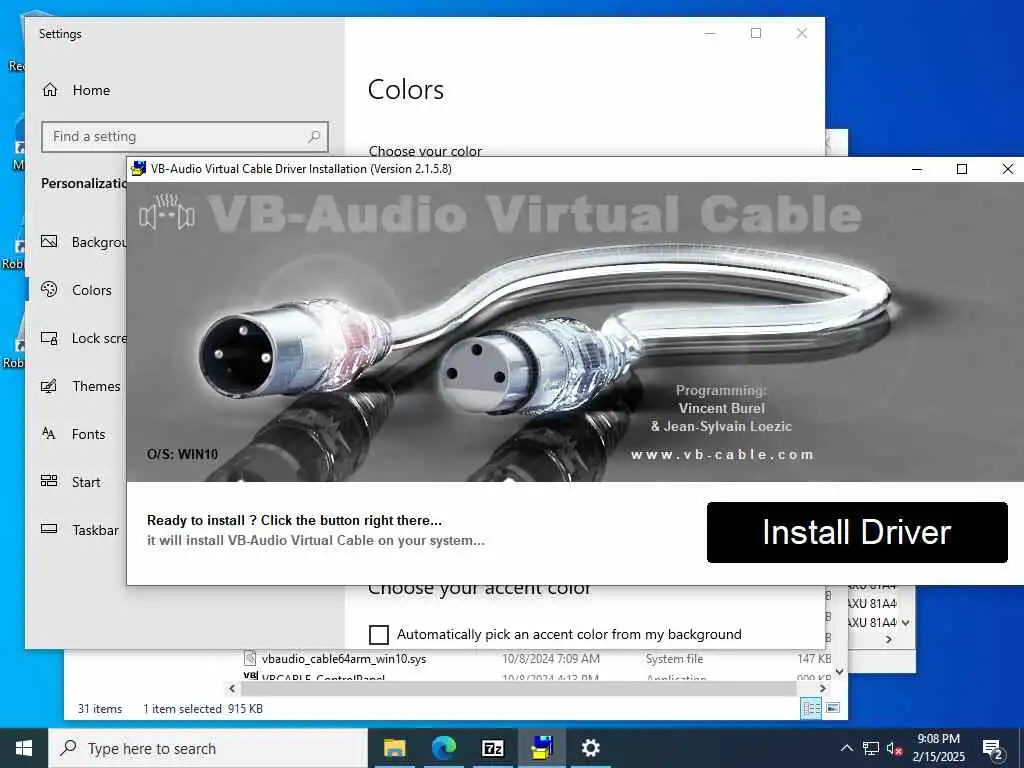Open the Fonts icon in Settings sidebar
Screen dimensions: 1024x768
pyautogui.click(x=49, y=434)
